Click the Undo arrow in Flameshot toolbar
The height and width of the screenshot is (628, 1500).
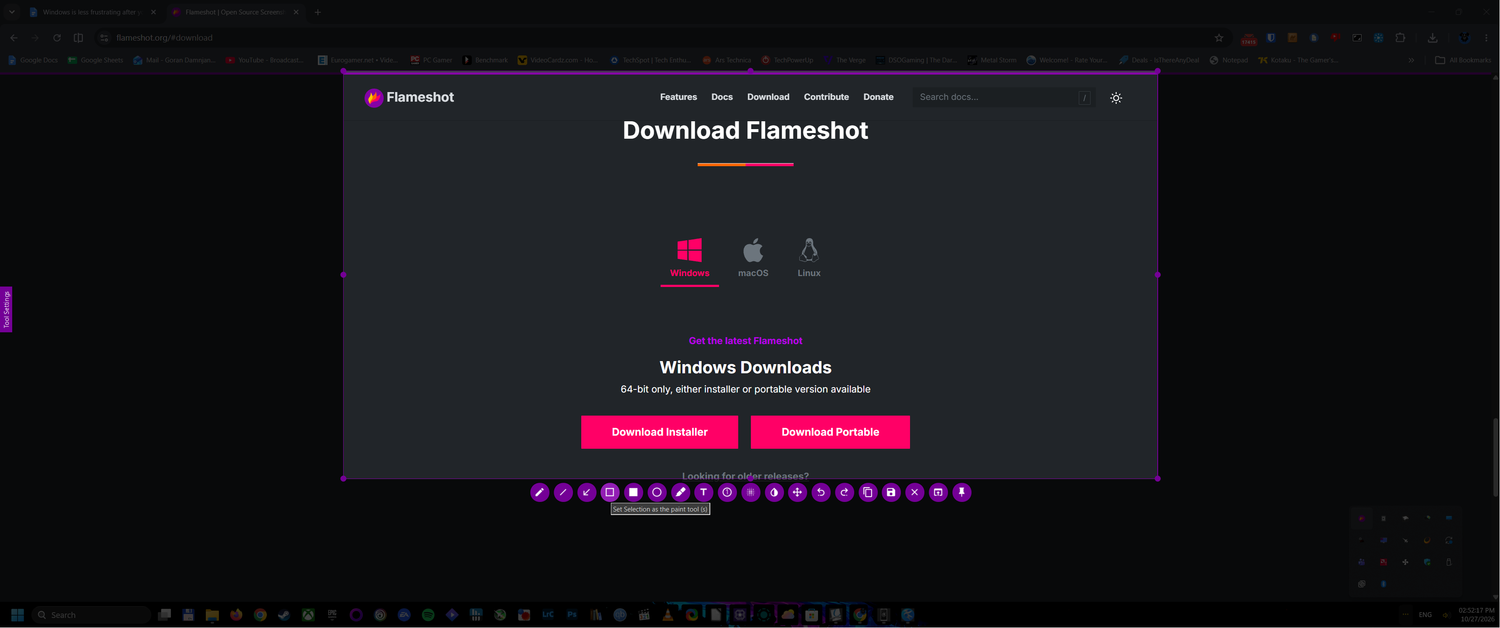[x=821, y=492]
